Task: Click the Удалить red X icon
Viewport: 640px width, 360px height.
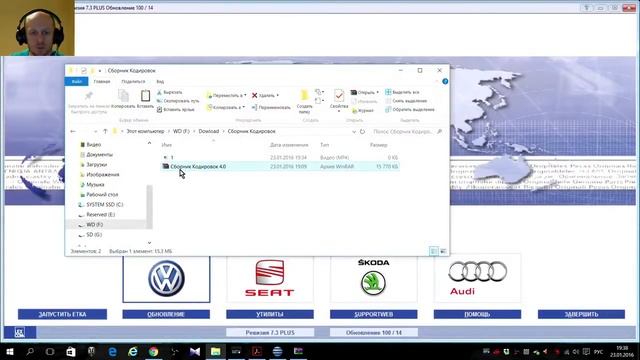Action: point(255,96)
